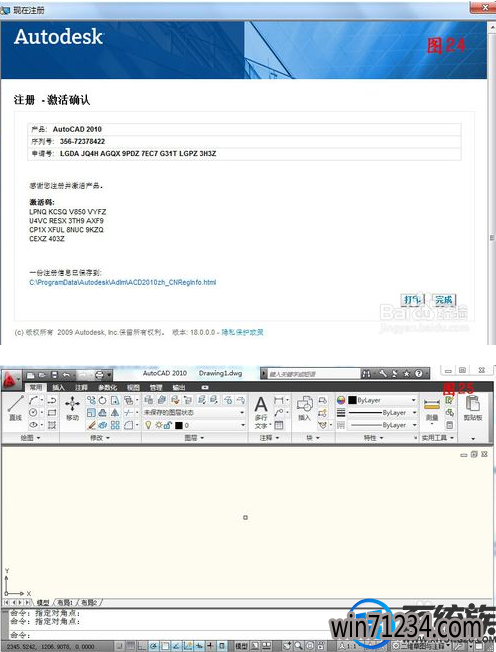Click the binoculars search icon
Viewport: 496px width, 652px height.
coord(366,373)
